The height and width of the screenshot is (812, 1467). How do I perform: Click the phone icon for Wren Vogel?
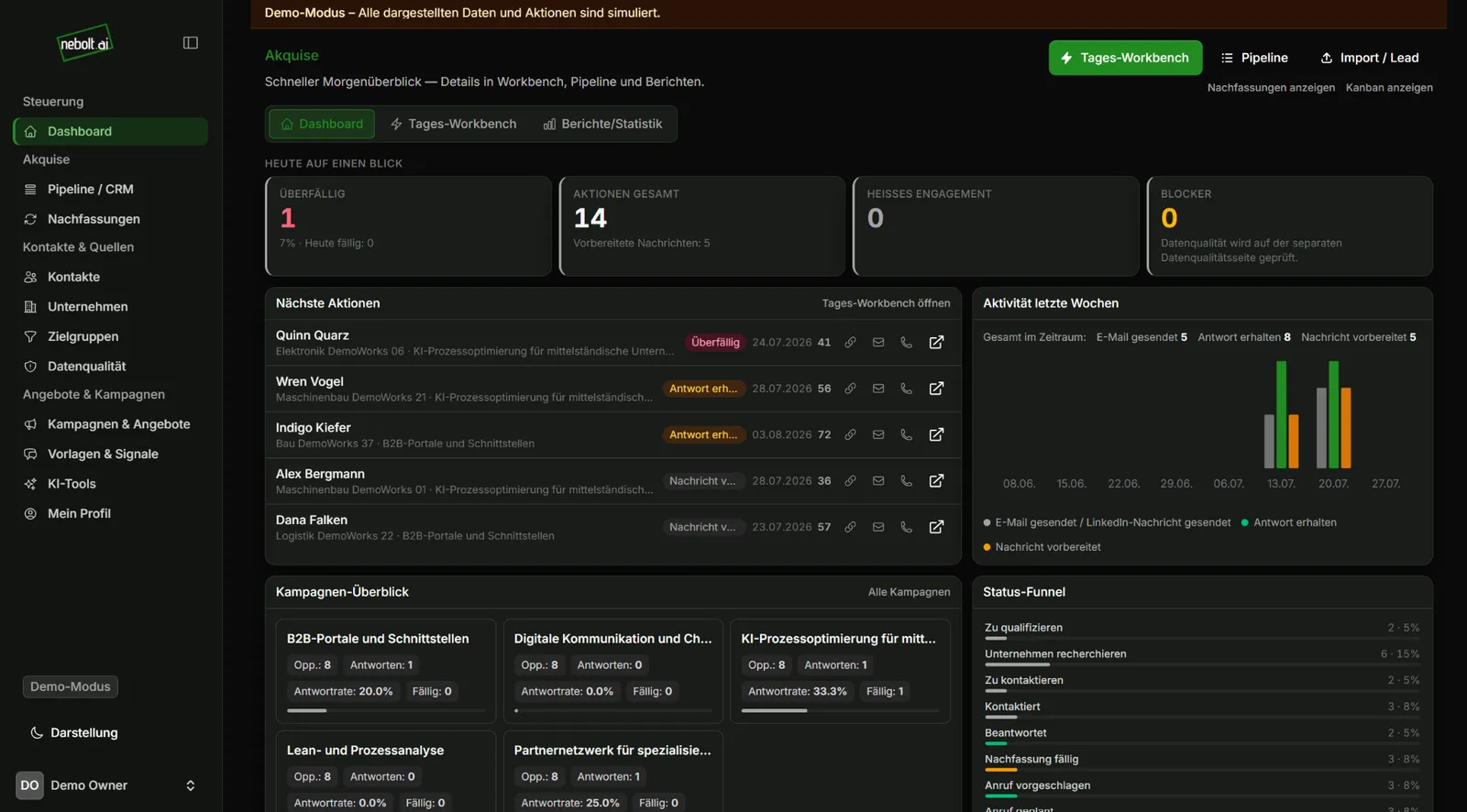tap(906, 389)
